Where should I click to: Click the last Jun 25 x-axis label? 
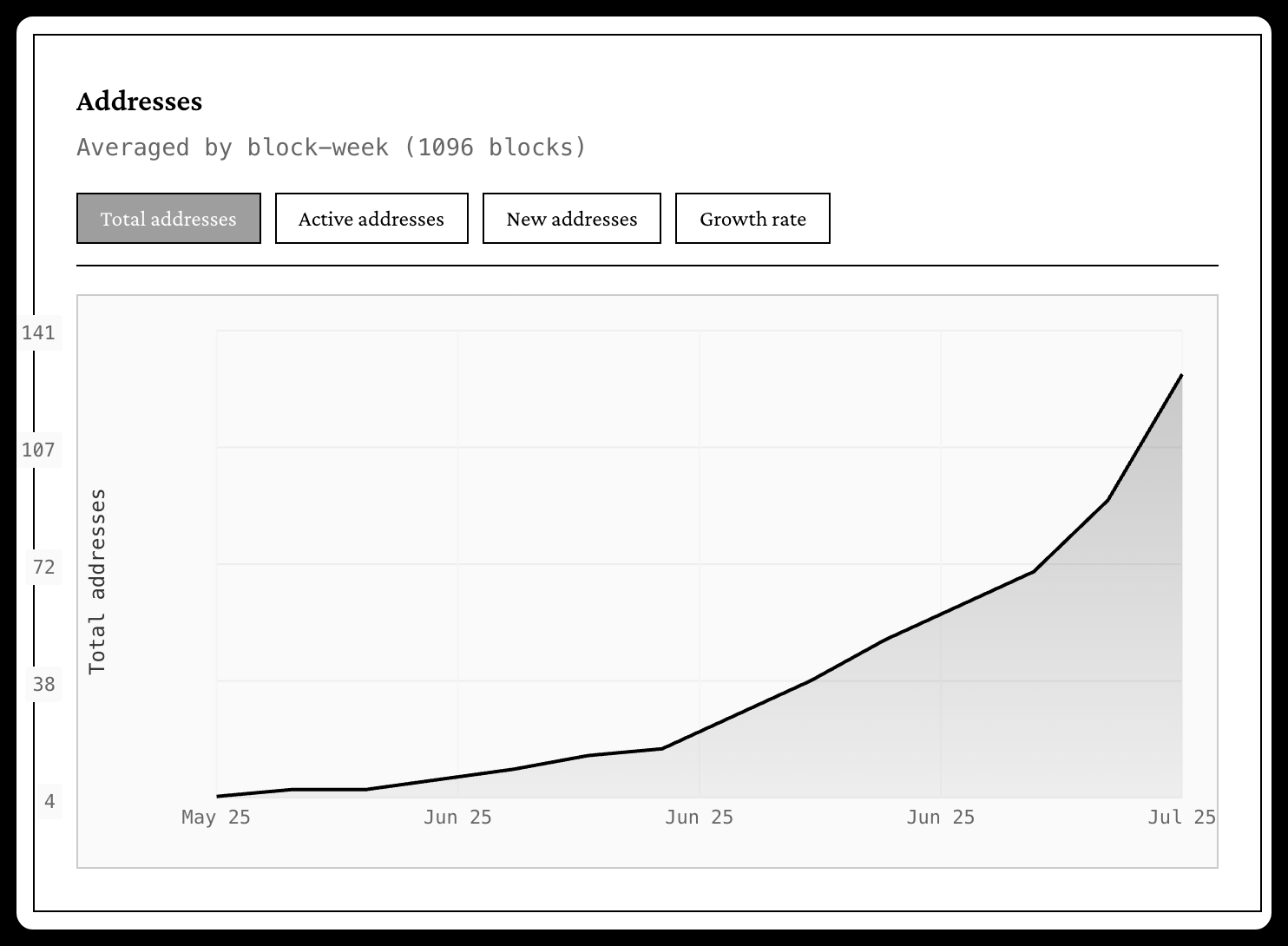(940, 818)
